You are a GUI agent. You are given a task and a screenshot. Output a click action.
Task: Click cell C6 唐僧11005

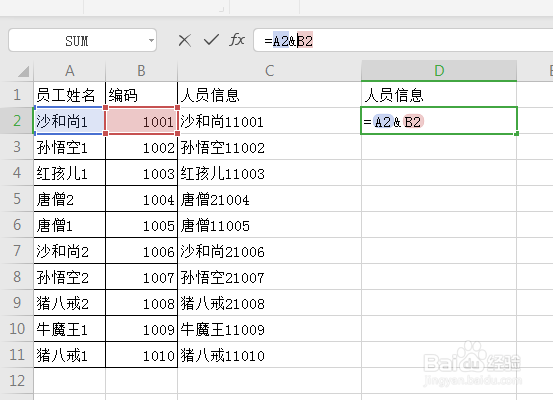(x=269, y=225)
